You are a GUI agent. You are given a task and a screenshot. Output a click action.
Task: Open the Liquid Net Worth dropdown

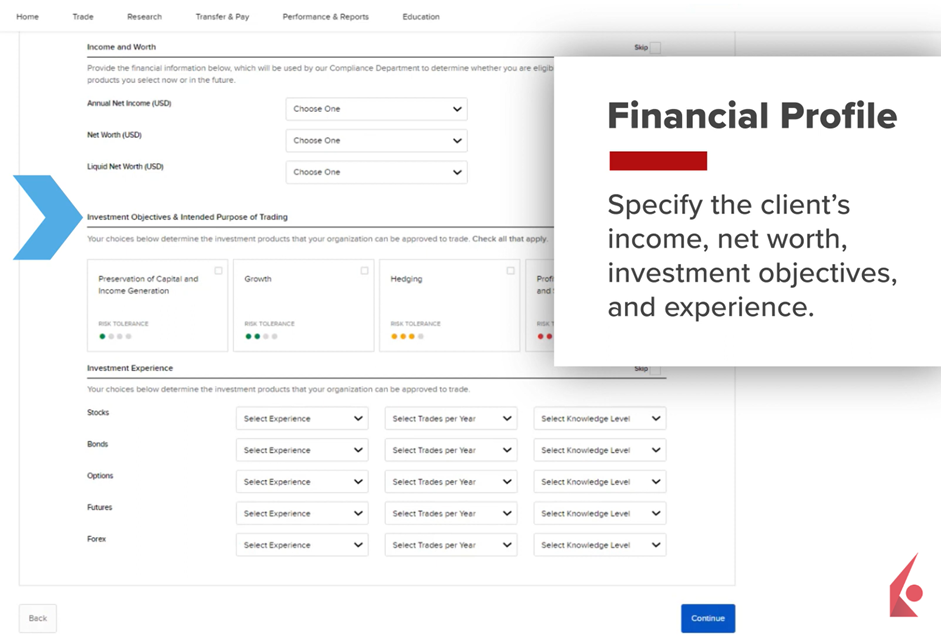click(376, 172)
